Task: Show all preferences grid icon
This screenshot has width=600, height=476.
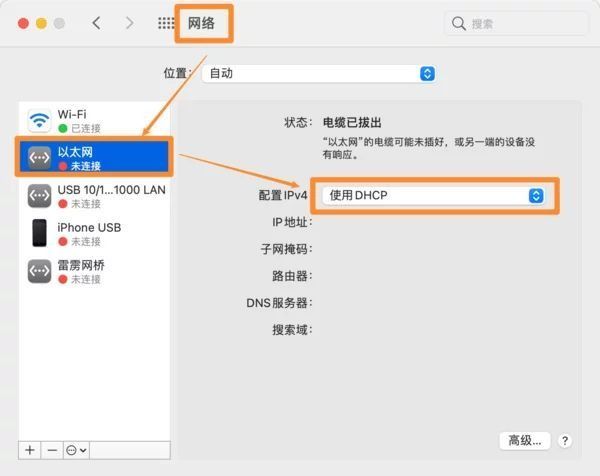Action: pyautogui.click(x=166, y=23)
